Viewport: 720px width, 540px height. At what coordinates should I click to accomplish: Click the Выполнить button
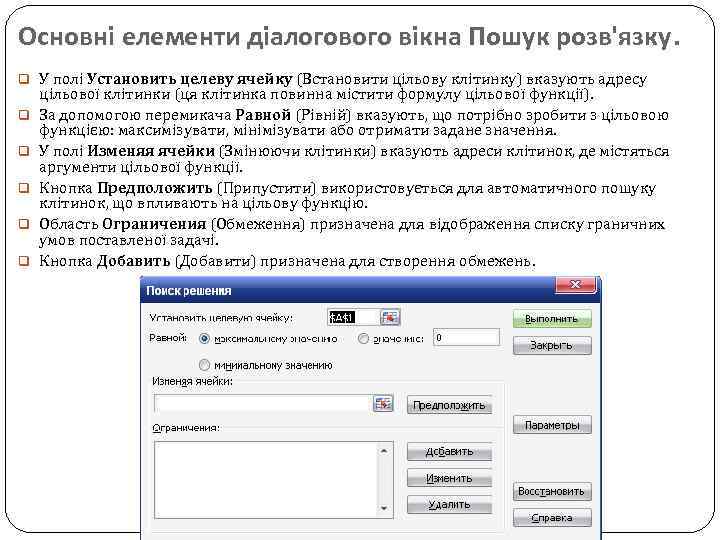point(552,319)
